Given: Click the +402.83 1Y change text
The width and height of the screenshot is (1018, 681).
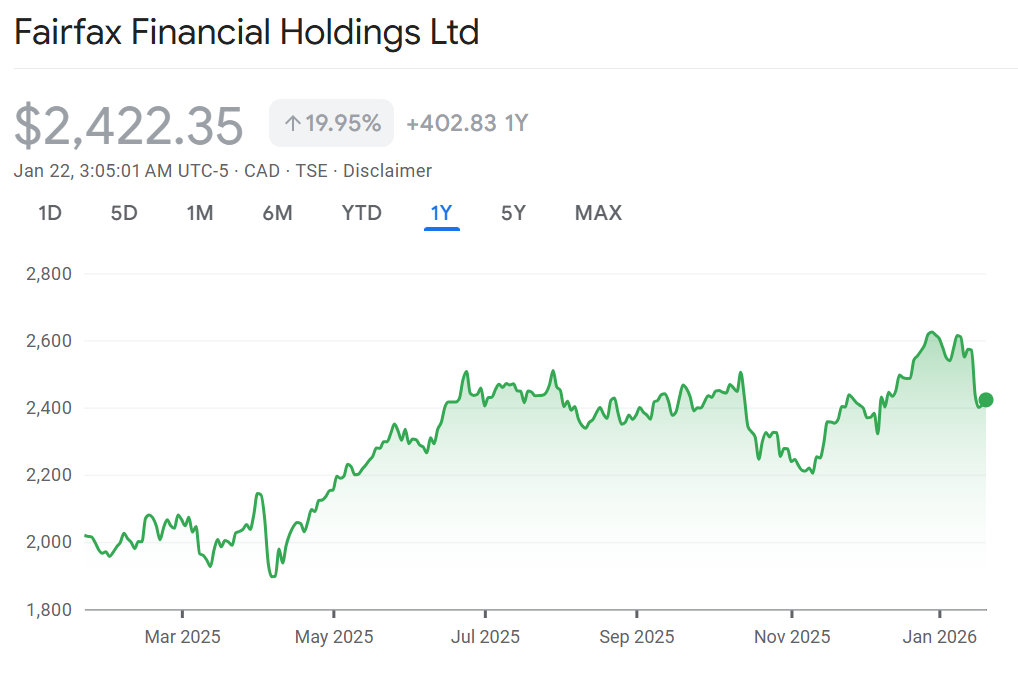Looking at the screenshot, I should pyautogui.click(x=467, y=124).
